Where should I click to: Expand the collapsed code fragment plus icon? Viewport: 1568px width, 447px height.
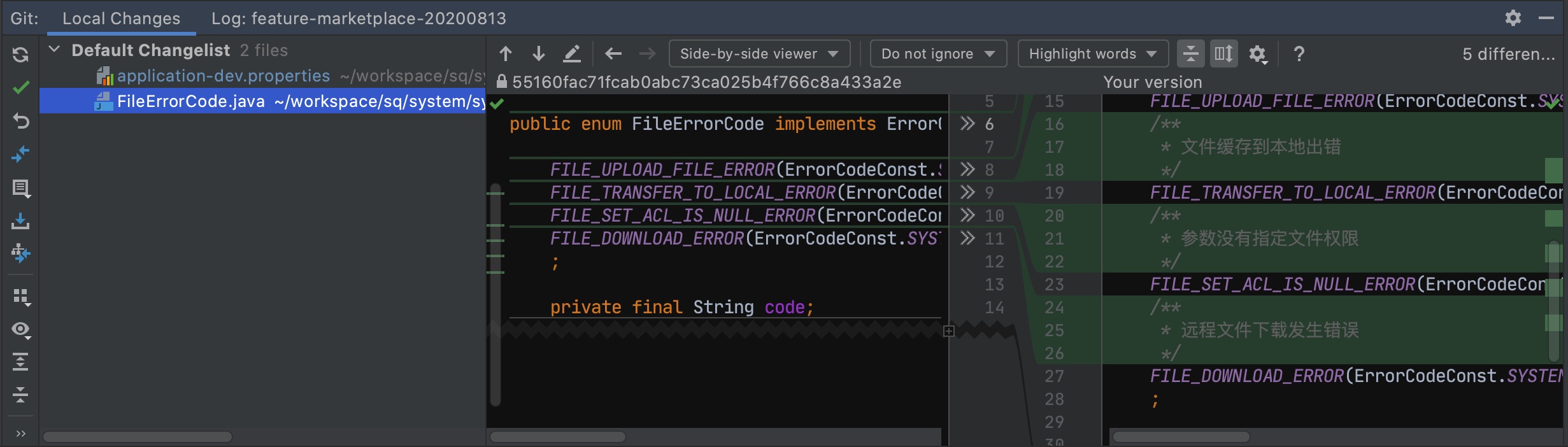(949, 331)
